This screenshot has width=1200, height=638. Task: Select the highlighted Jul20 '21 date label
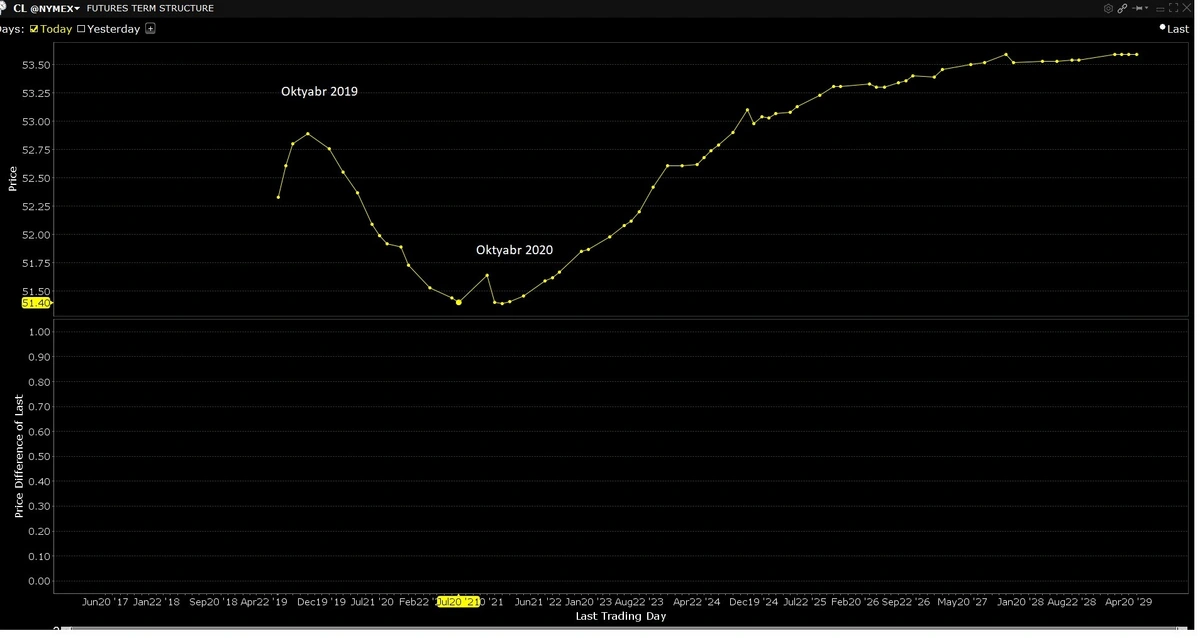(459, 602)
